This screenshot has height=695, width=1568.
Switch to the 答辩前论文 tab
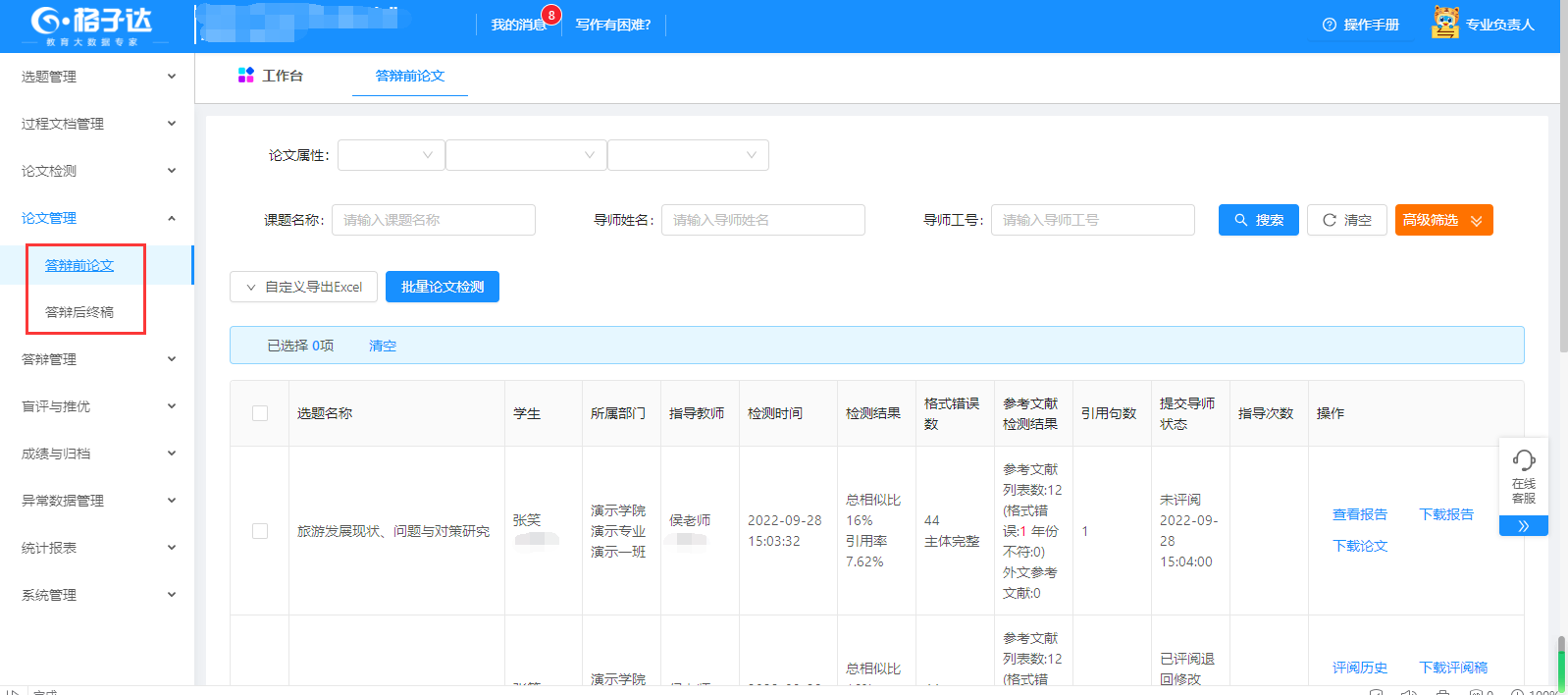410,76
